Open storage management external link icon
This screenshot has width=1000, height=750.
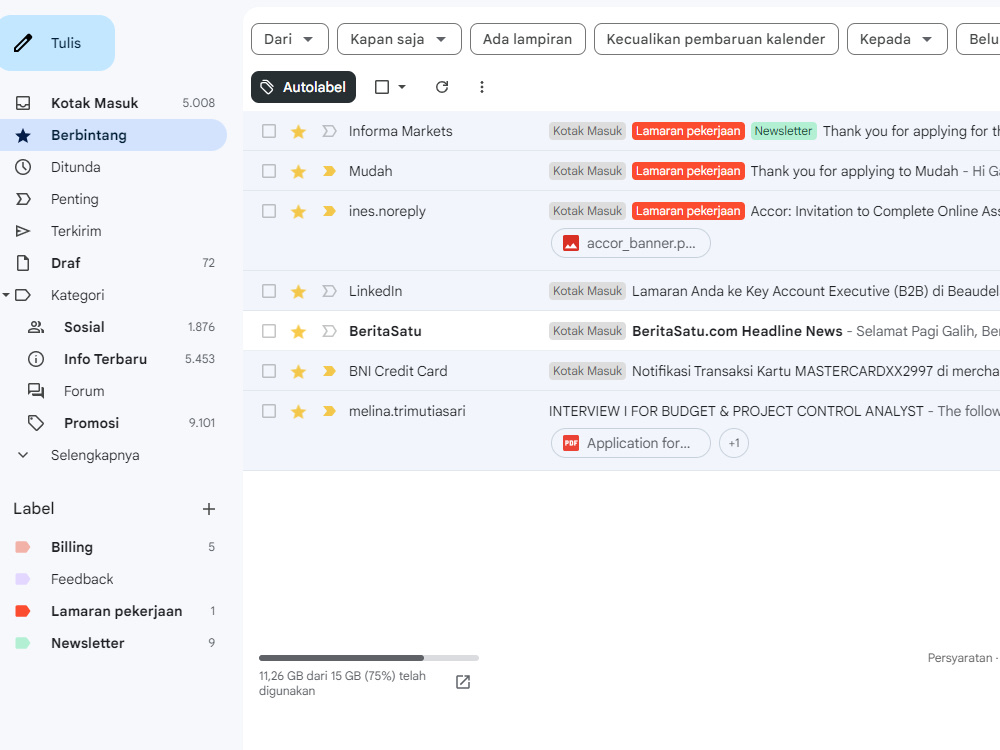[463, 682]
